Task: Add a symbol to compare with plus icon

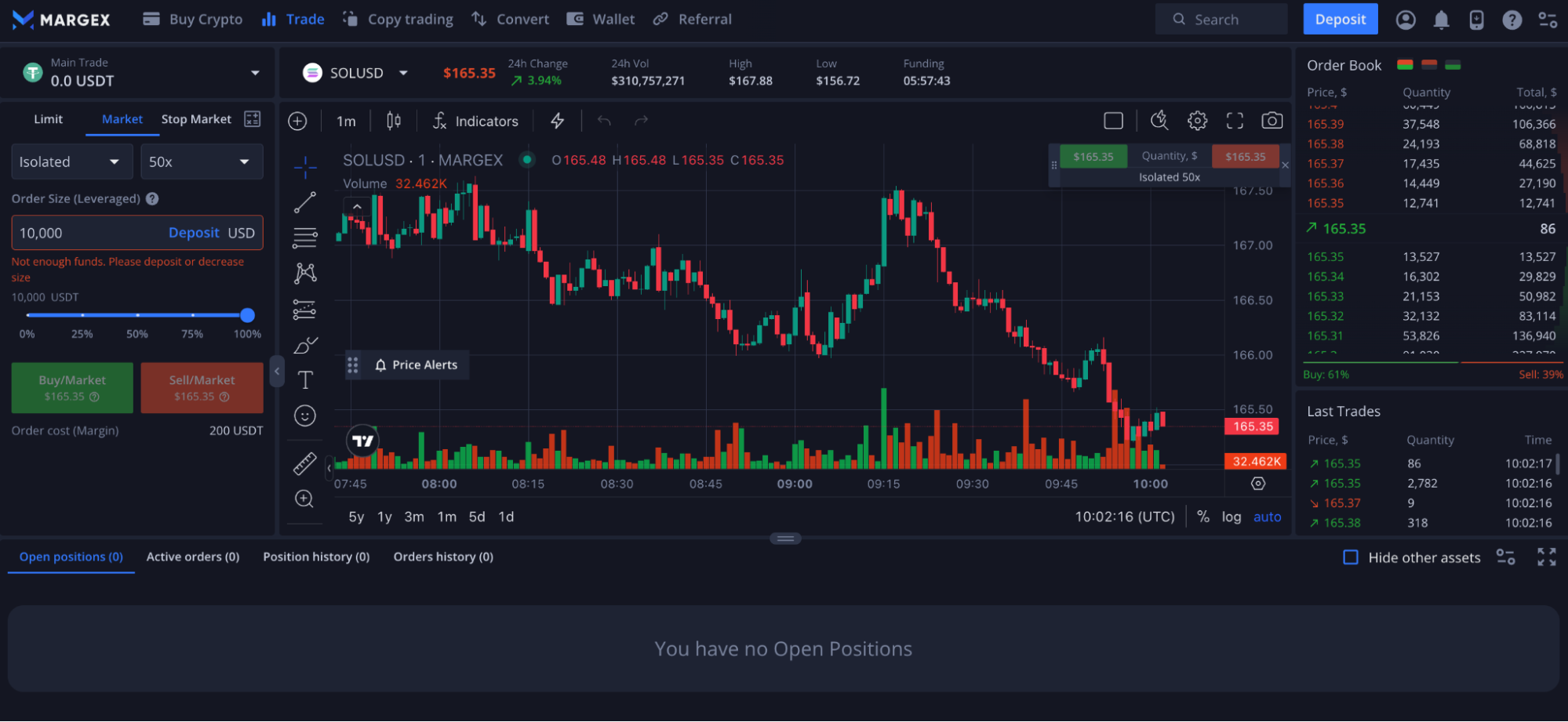Action: (x=297, y=121)
